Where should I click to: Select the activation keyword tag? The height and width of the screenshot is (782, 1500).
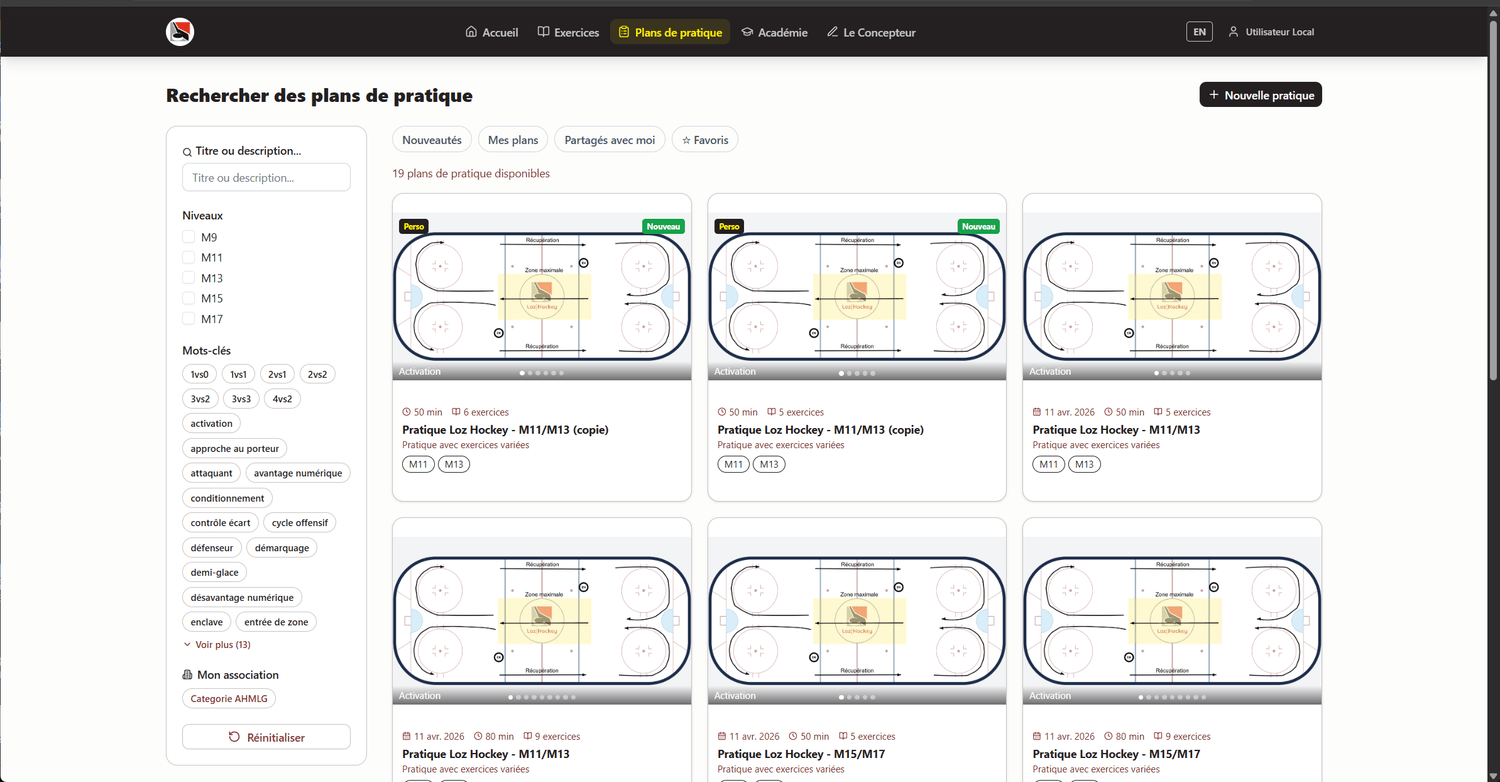point(211,424)
